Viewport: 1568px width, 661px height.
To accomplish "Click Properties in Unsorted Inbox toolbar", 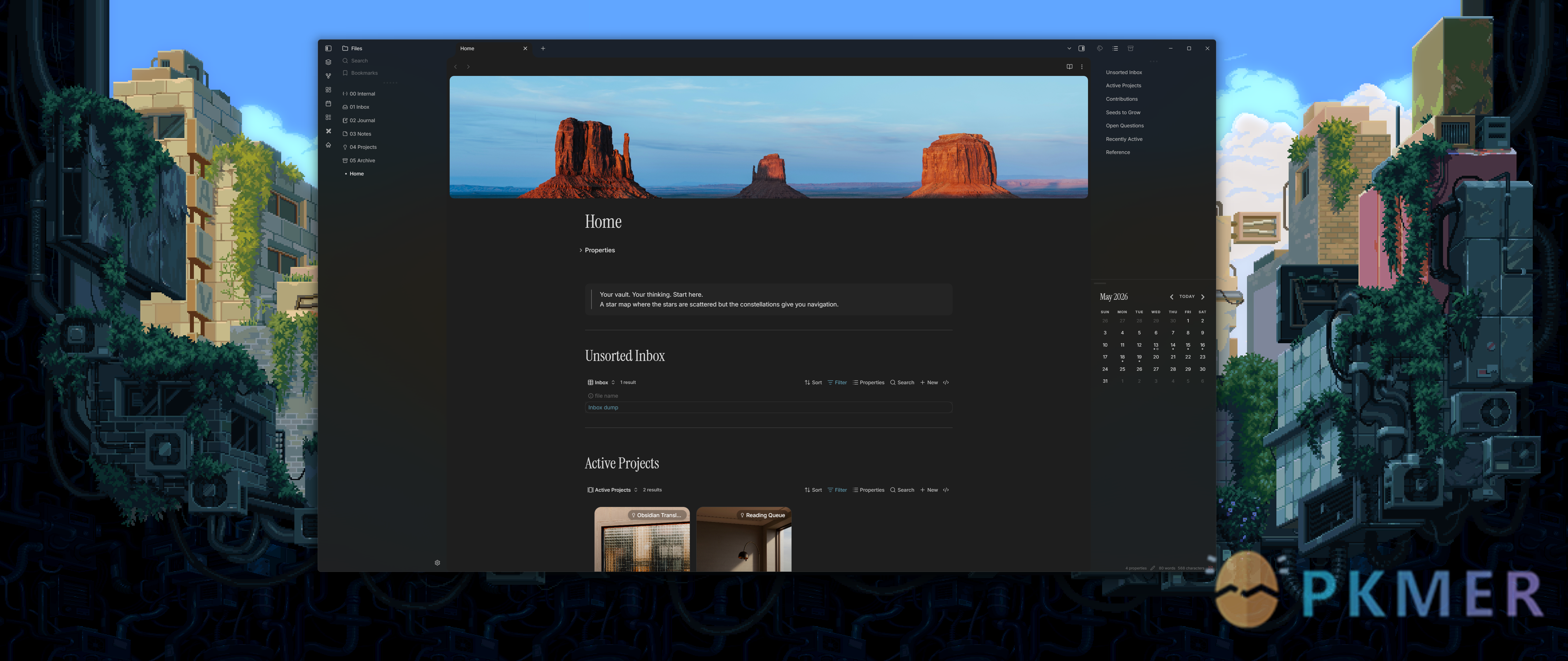I will pos(869,383).
